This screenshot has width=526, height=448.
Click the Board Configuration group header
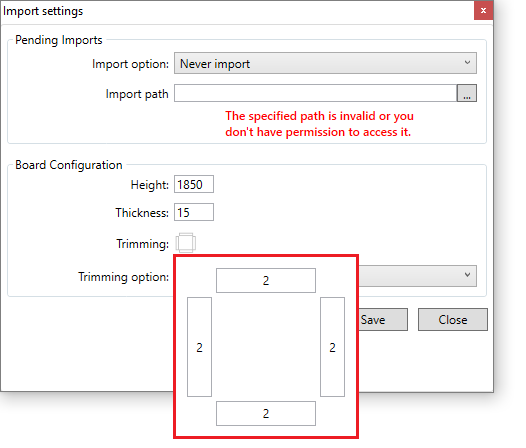69,165
